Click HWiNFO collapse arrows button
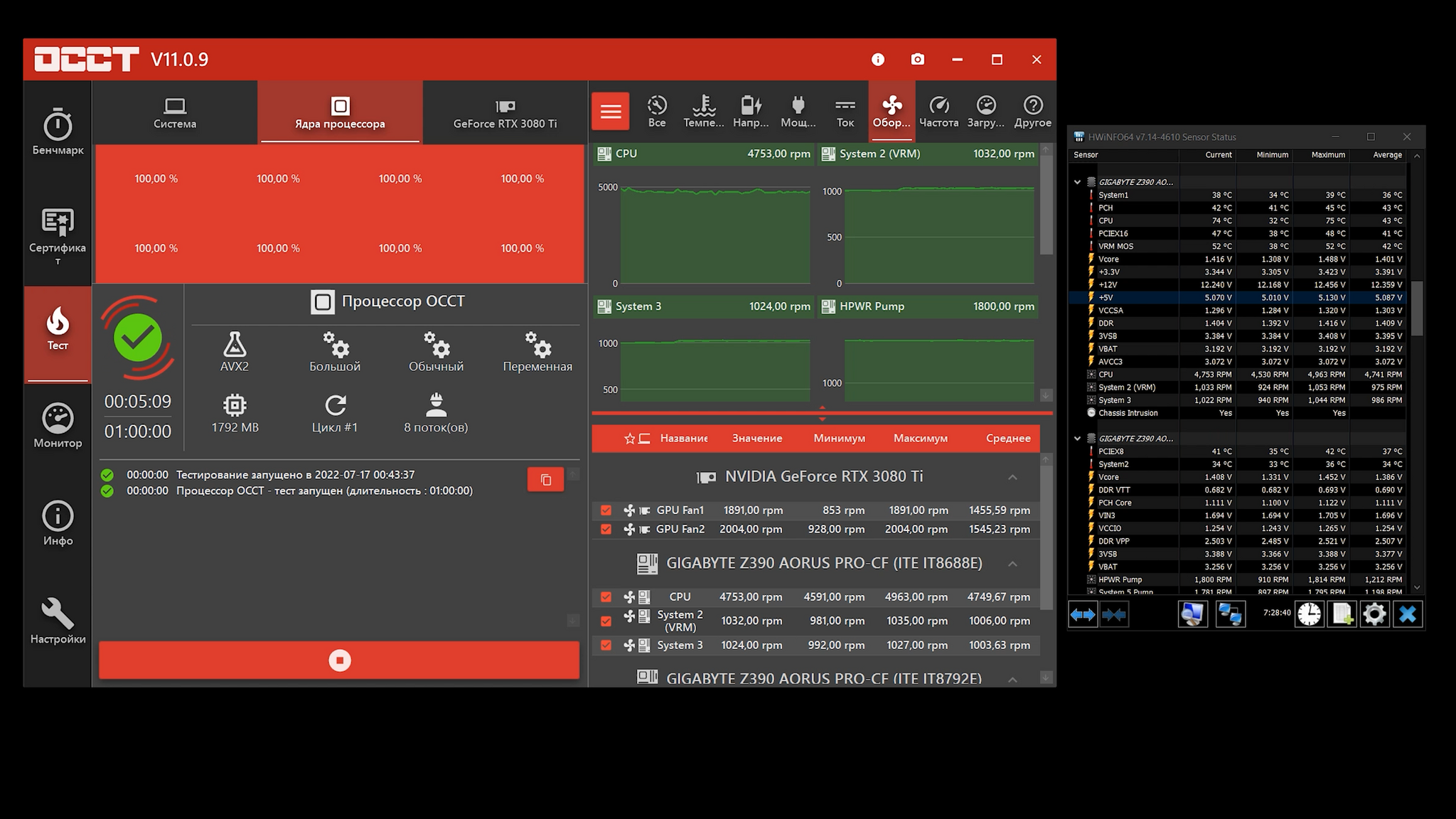This screenshot has width=1456, height=819. coord(1114,614)
